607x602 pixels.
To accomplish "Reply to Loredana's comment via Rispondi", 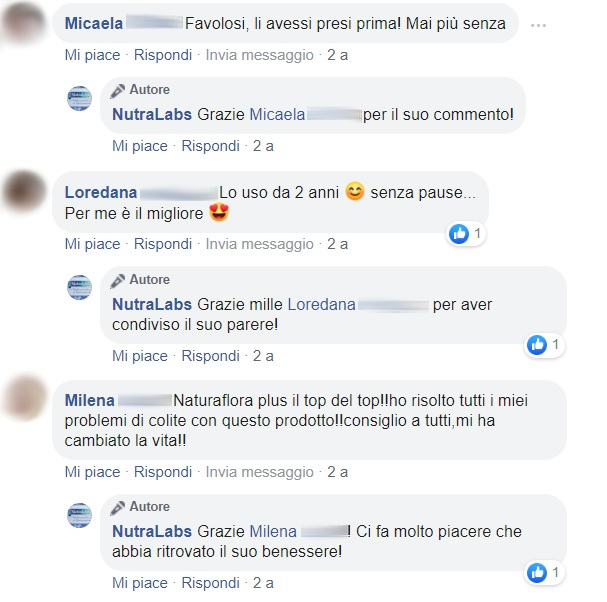I will [x=163, y=244].
